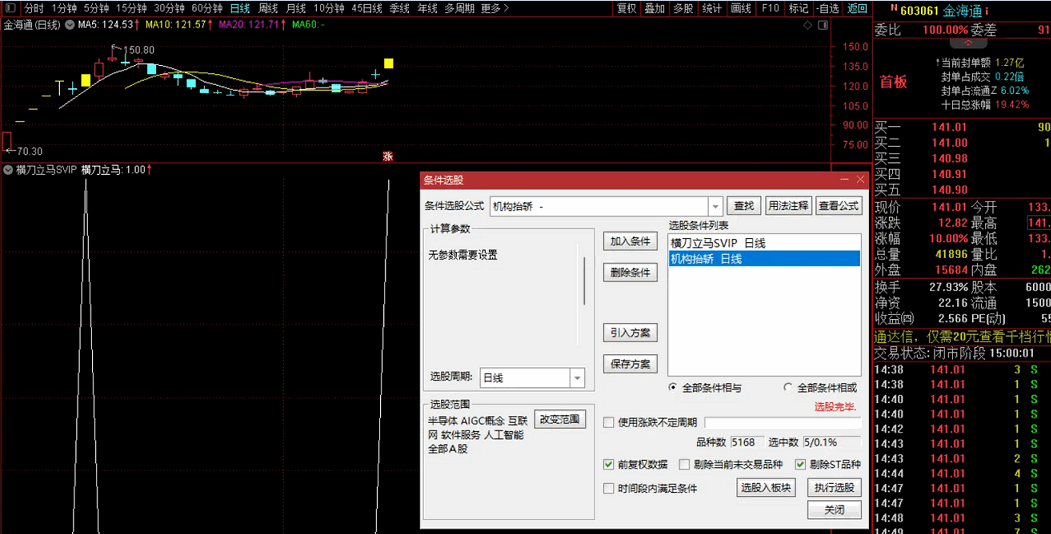Viewport: 1051px width, 534px height.
Task: Click the 选中数 progress field showing 5/0.1%
Action: [831, 442]
